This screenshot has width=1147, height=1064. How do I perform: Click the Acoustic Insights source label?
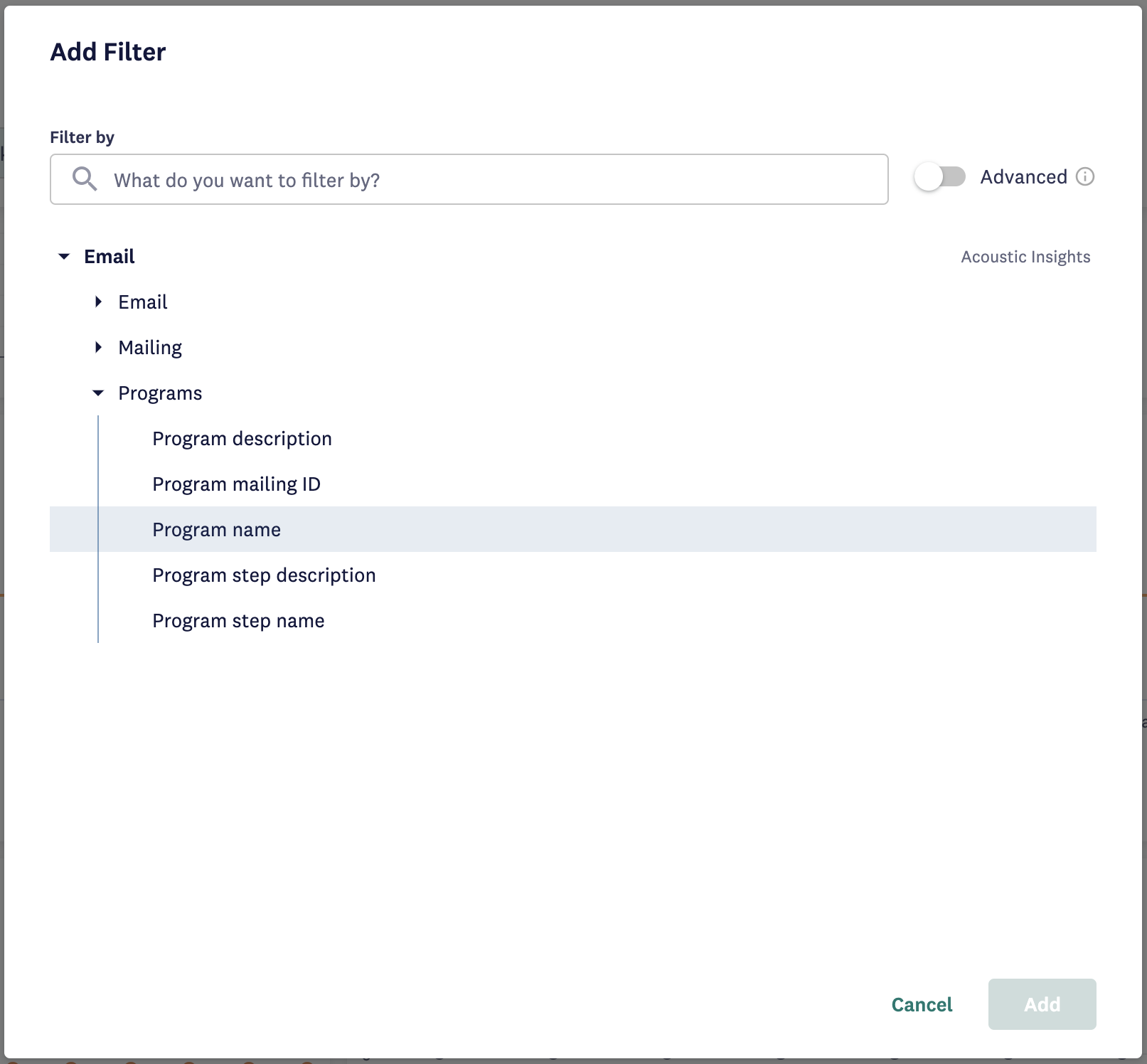tap(1025, 257)
